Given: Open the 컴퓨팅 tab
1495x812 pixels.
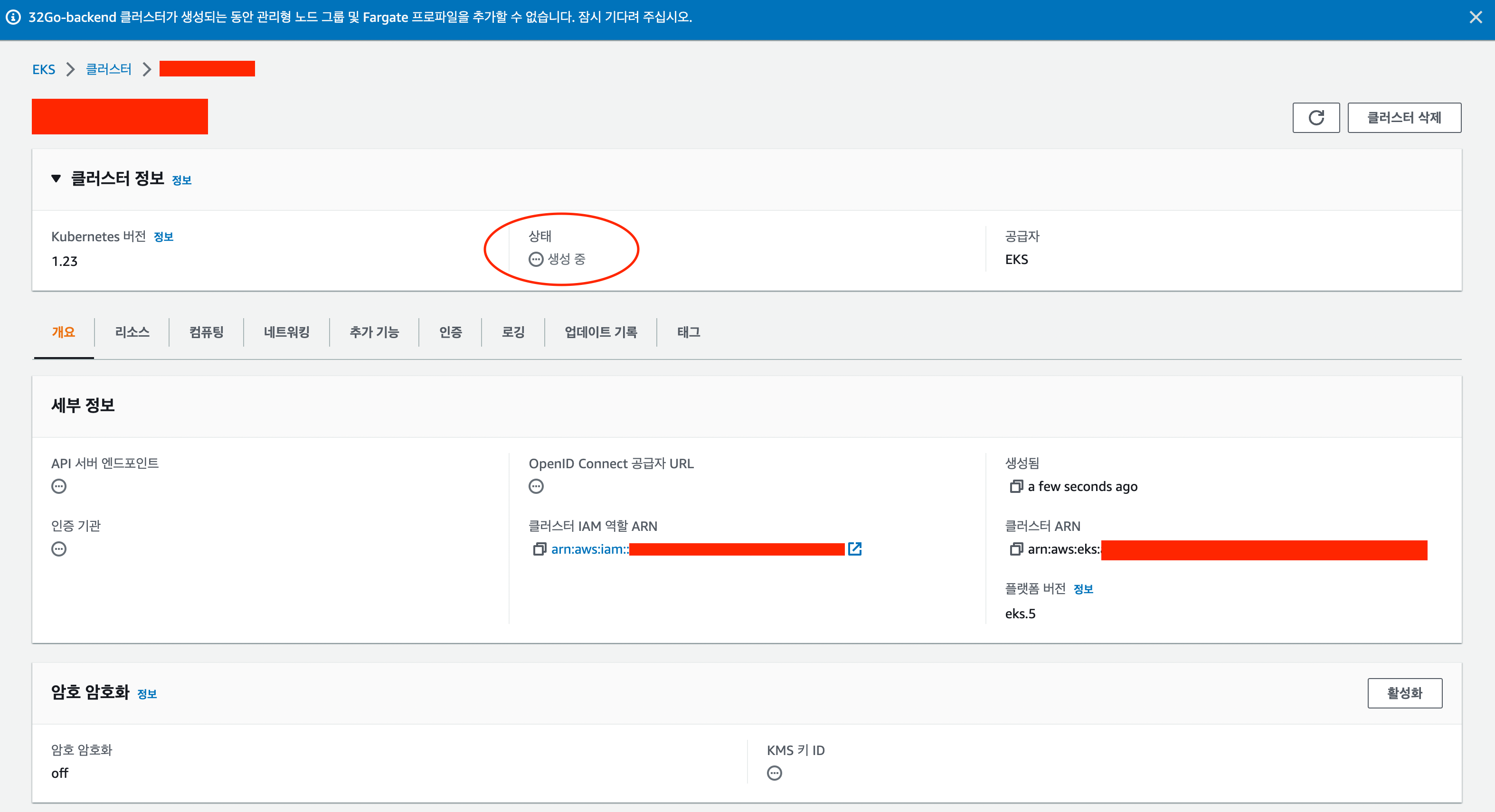Looking at the screenshot, I should click(x=206, y=332).
